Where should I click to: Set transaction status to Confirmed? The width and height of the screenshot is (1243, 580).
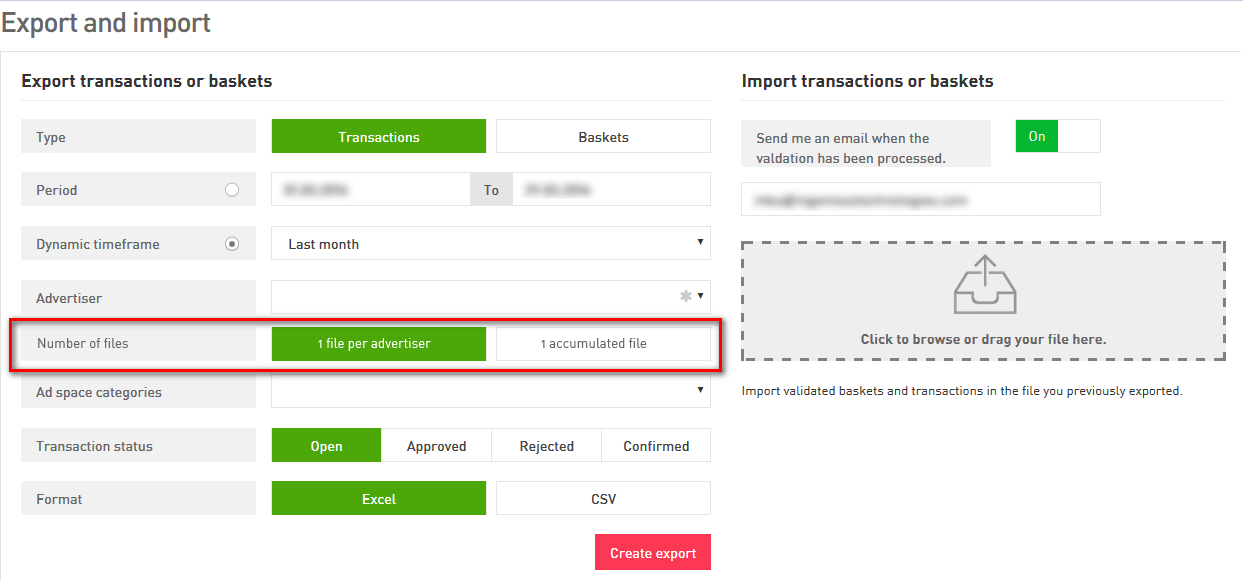click(656, 446)
